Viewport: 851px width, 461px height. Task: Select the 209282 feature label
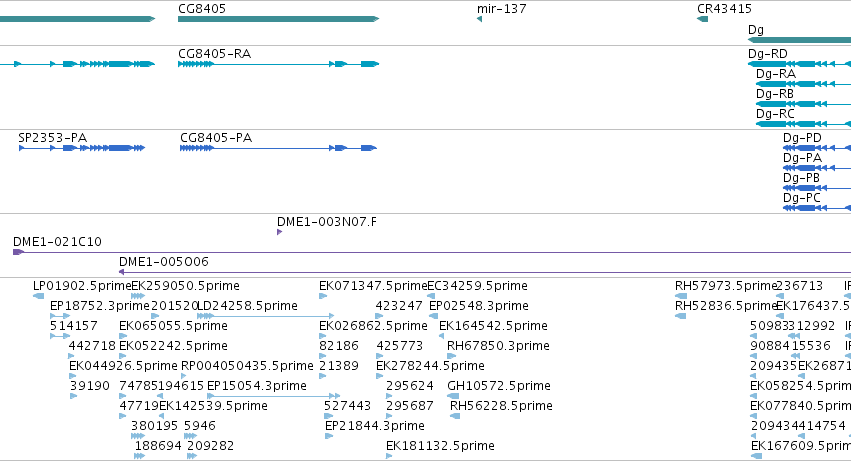click(211, 447)
